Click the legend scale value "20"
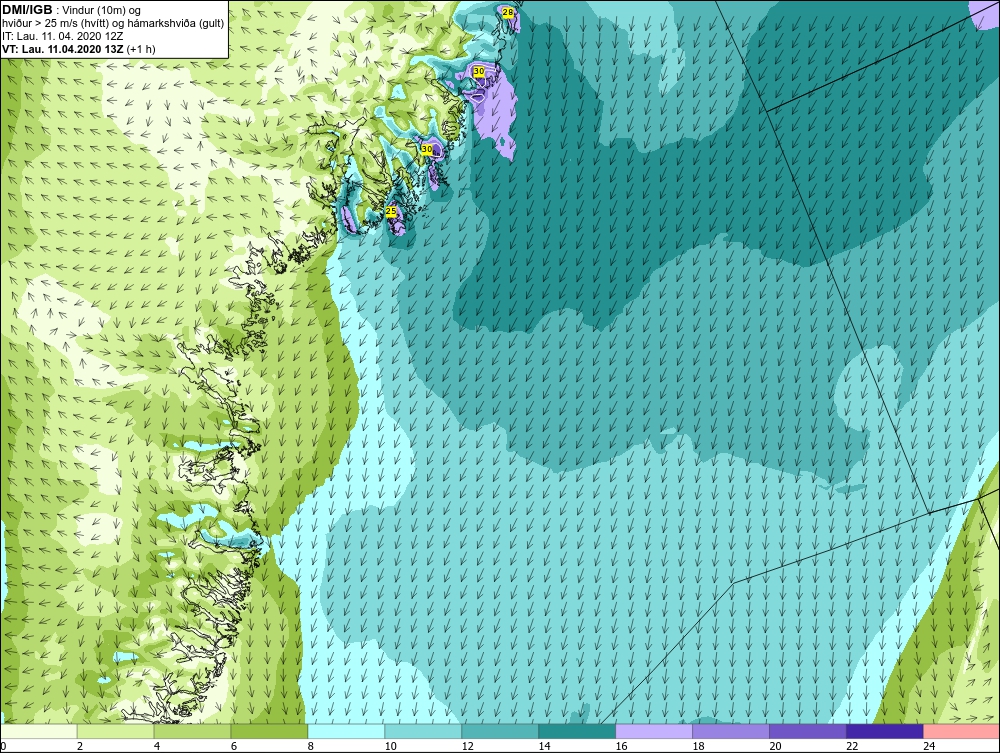Screen dimensions: 1000x753 pos(775,746)
